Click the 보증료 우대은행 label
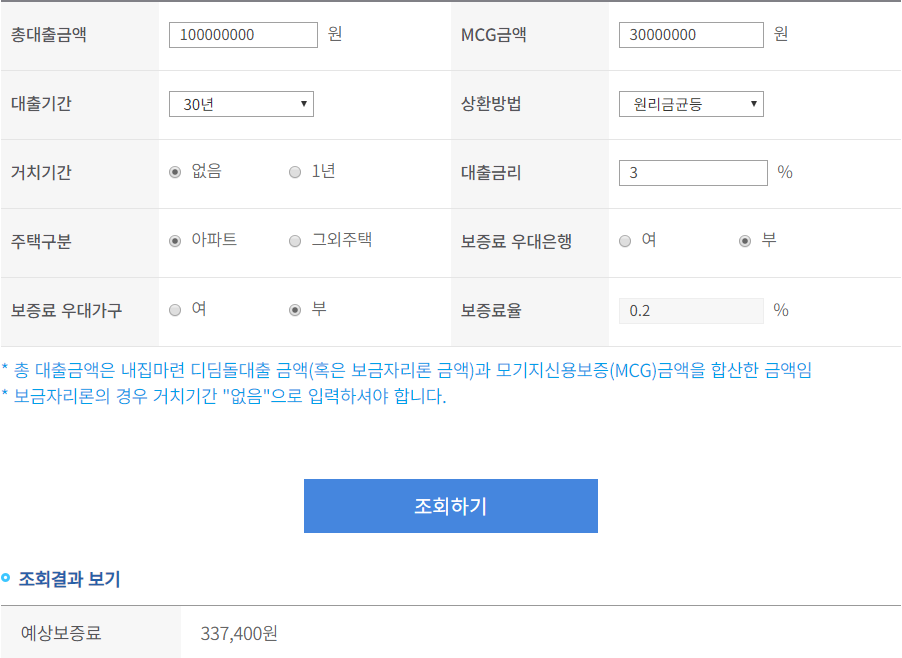Screen dimensions: 902x658 tap(517, 242)
